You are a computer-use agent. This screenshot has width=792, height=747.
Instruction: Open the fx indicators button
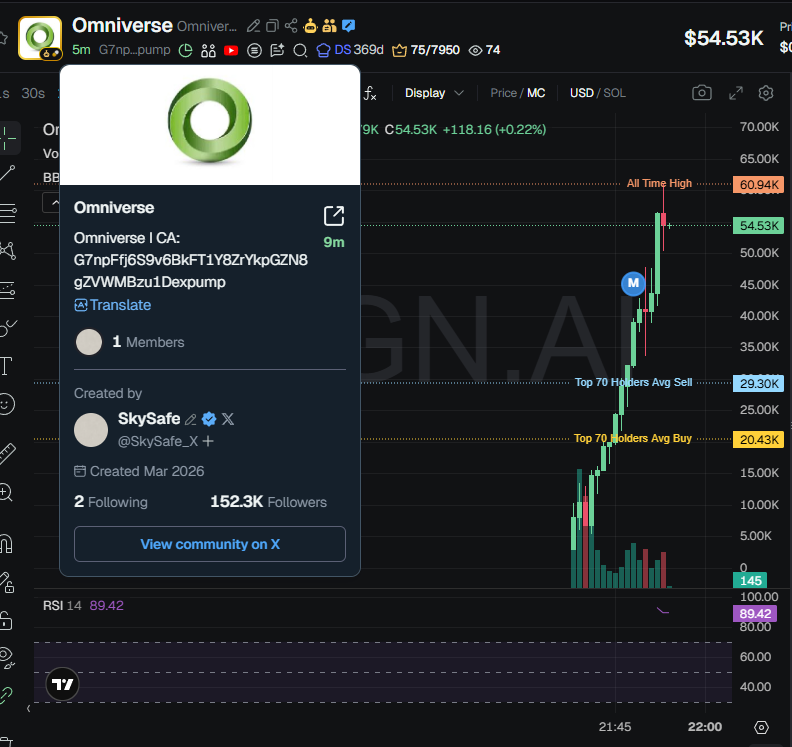point(370,93)
